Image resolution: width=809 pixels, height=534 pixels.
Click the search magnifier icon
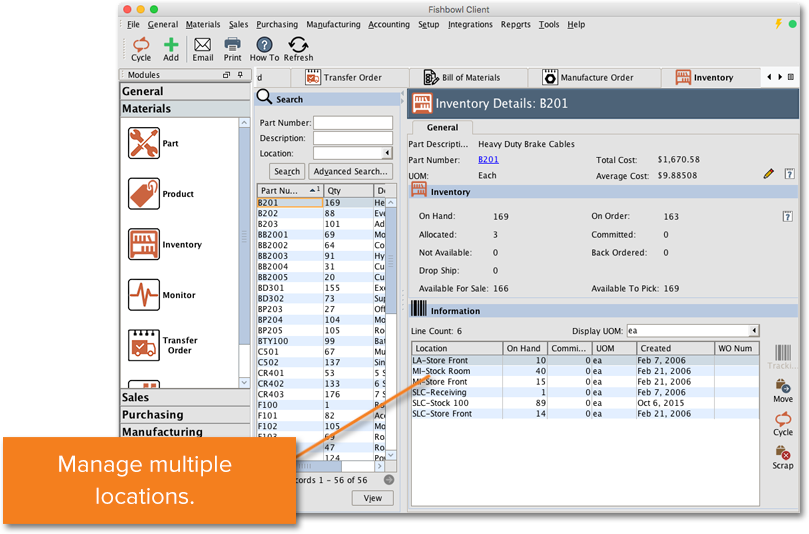click(x=264, y=97)
